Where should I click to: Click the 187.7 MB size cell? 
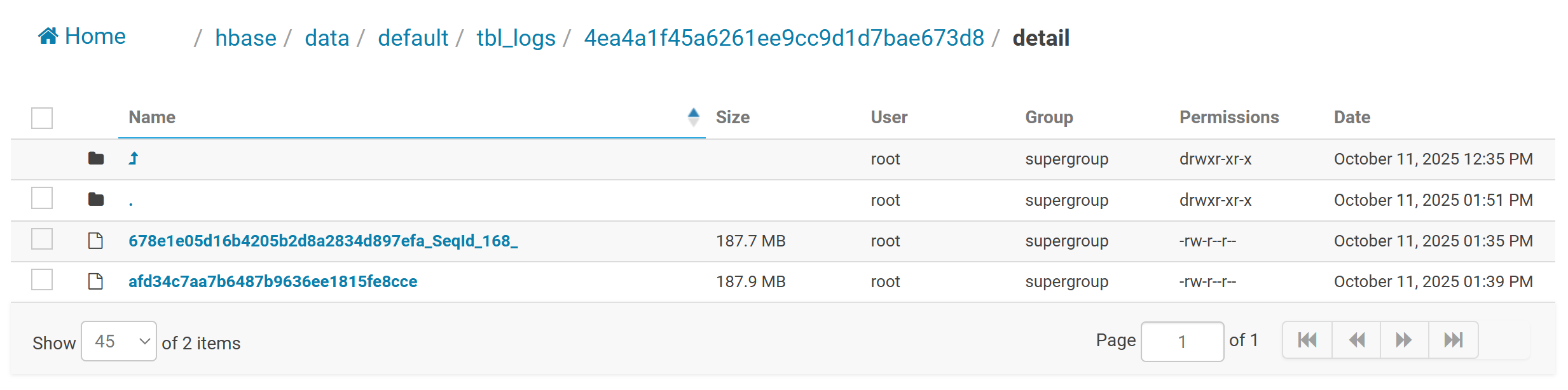[x=751, y=241]
